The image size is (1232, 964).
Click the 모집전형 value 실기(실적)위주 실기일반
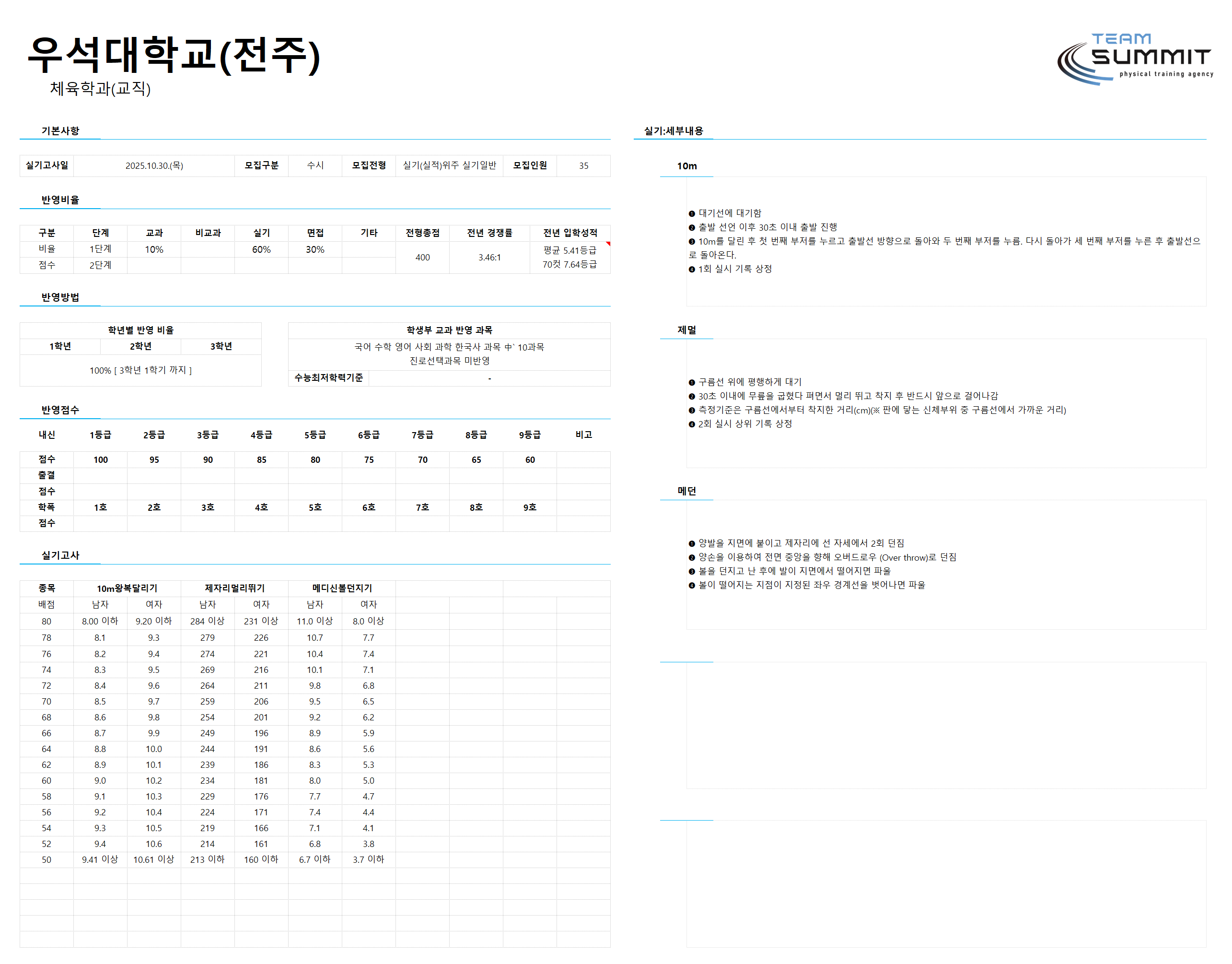point(449,165)
